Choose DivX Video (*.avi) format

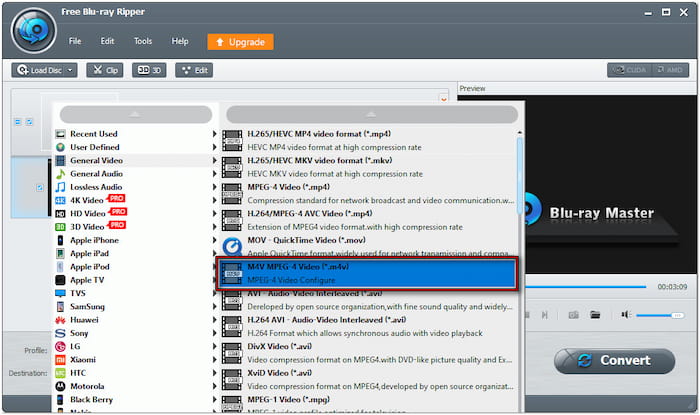pos(368,353)
